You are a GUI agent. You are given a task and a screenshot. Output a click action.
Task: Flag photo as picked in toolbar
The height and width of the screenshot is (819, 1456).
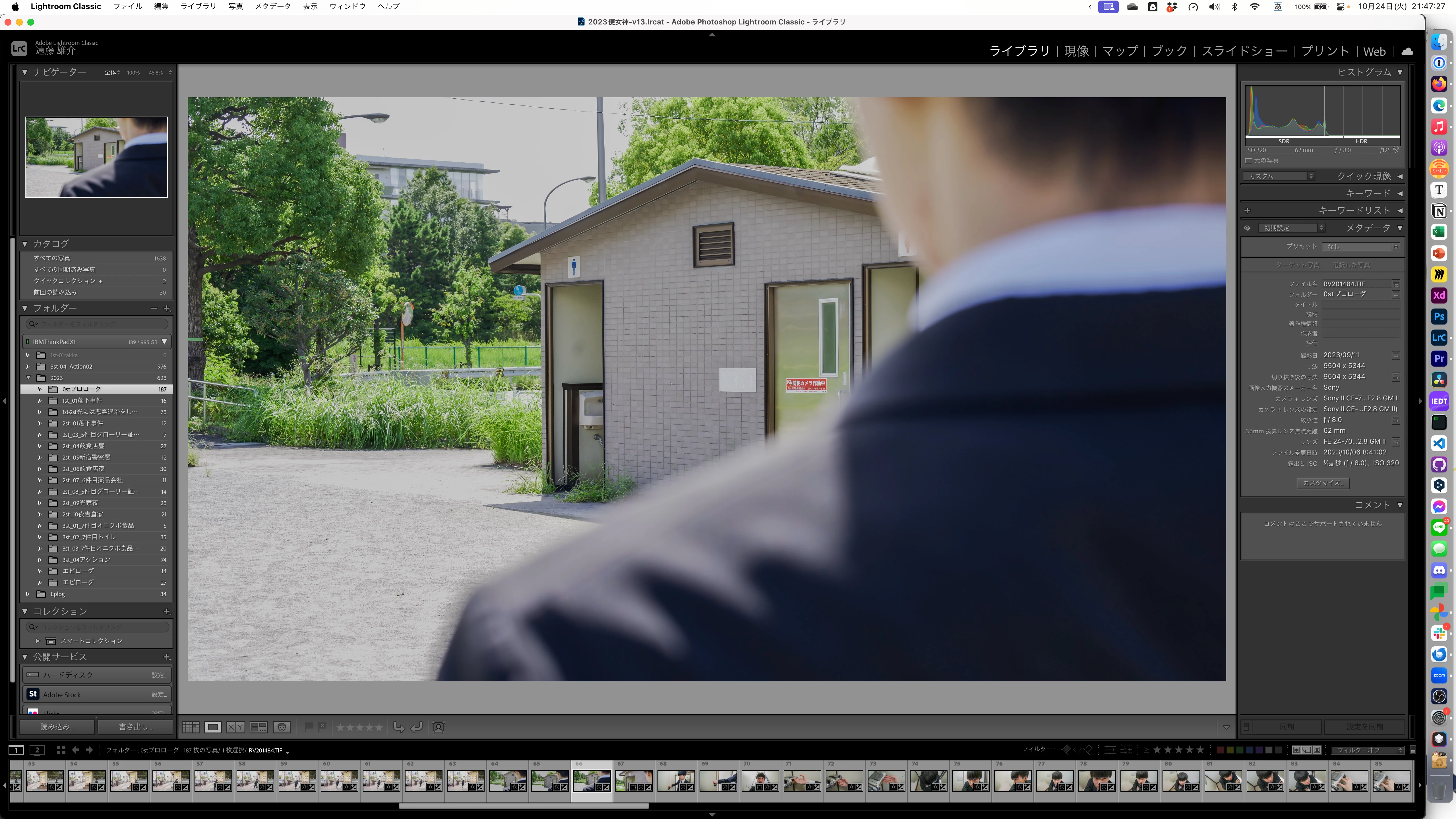pos(309,727)
